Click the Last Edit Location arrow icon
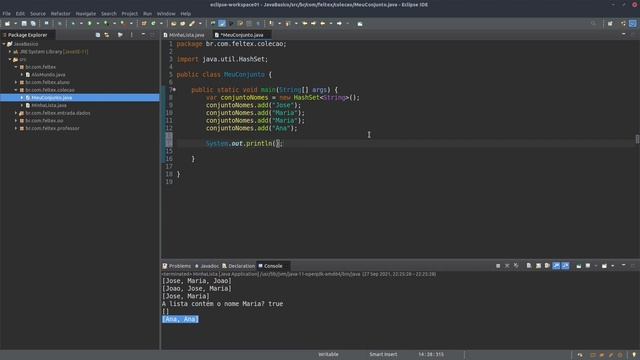This screenshot has width=640, height=360. point(304,24)
